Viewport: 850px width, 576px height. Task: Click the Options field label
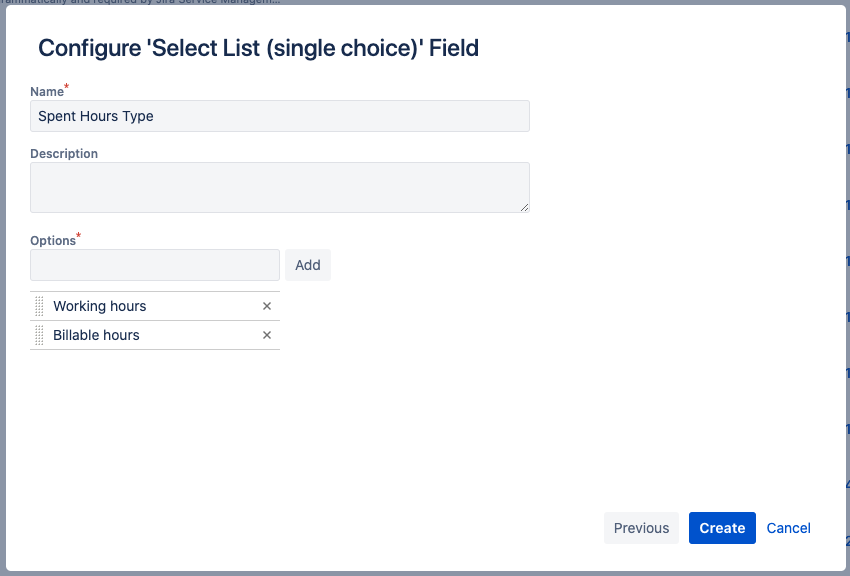53,241
